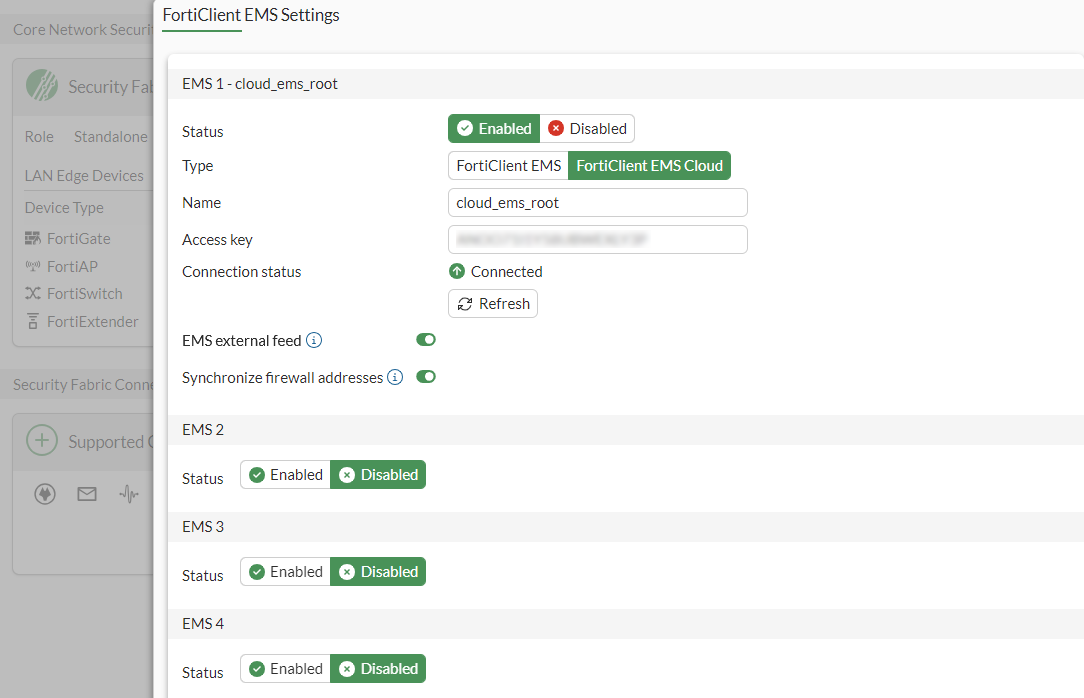Click the Access key field

coord(597,240)
